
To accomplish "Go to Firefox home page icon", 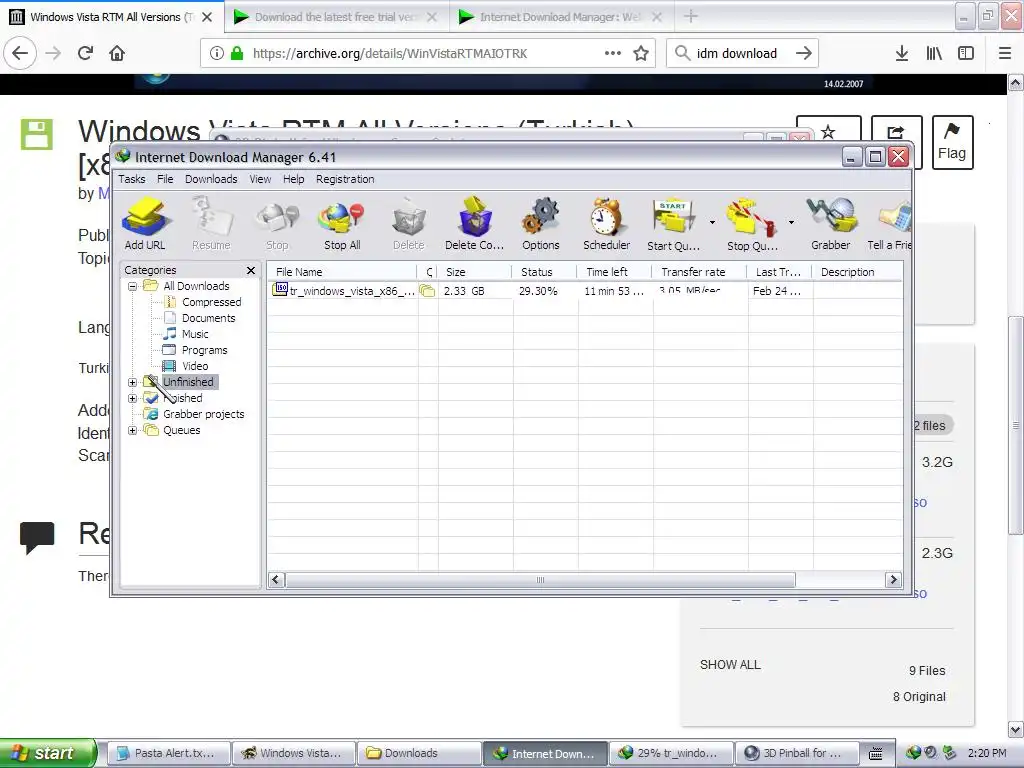I will [117, 53].
